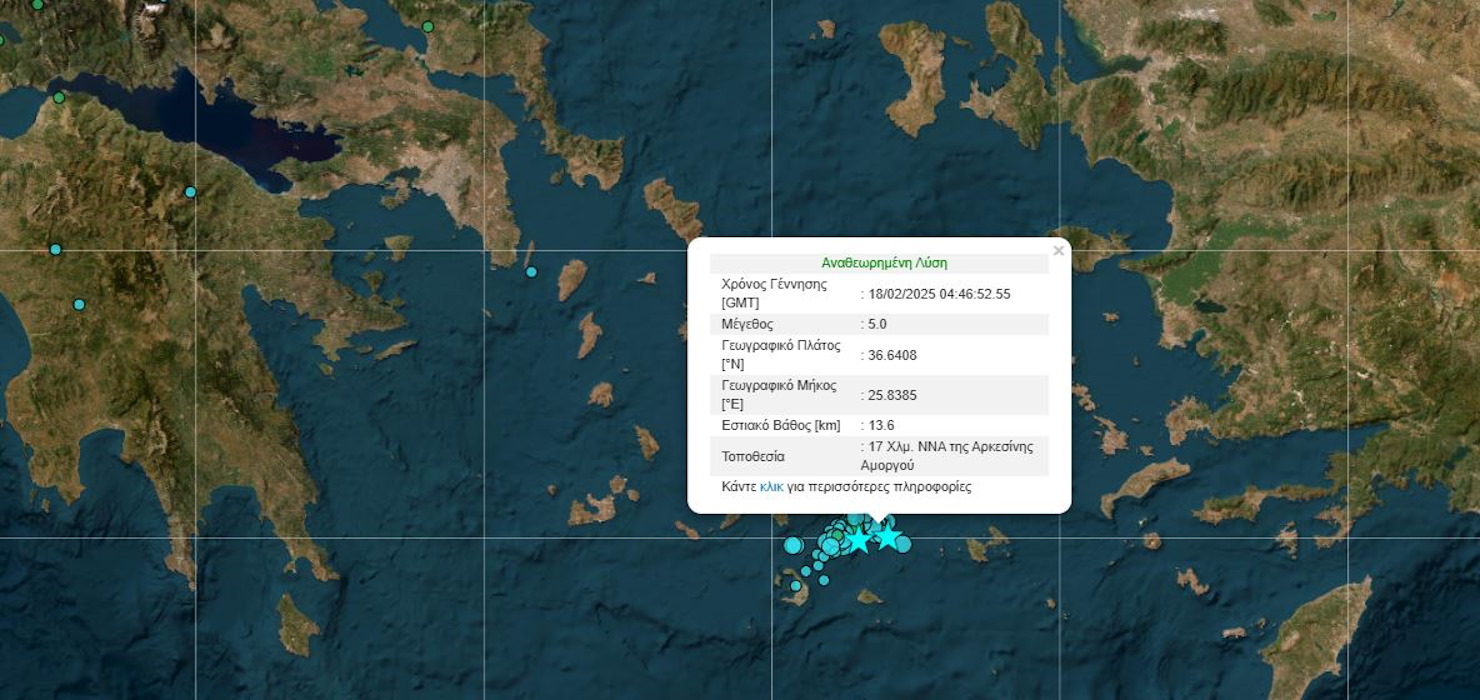Click the green marker inside the Amorgos cluster

pyautogui.click(x=837, y=535)
